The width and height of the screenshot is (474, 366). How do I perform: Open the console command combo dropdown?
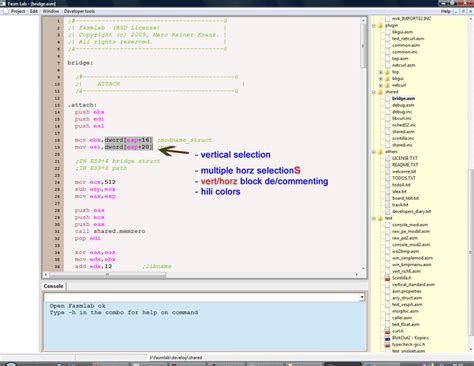point(362,297)
